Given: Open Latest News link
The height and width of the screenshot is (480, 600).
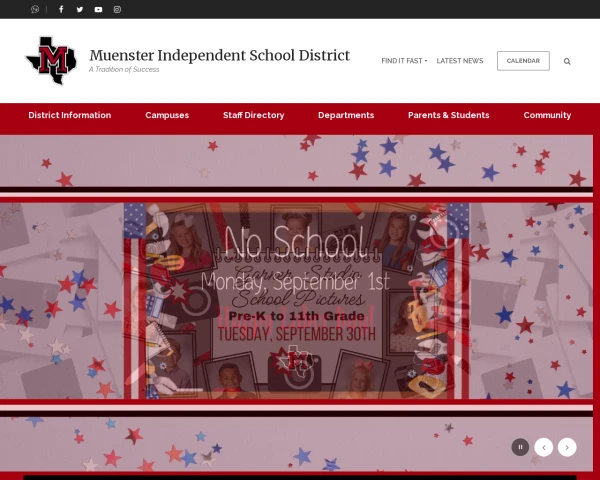Looking at the screenshot, I should (x=460, y=61).
